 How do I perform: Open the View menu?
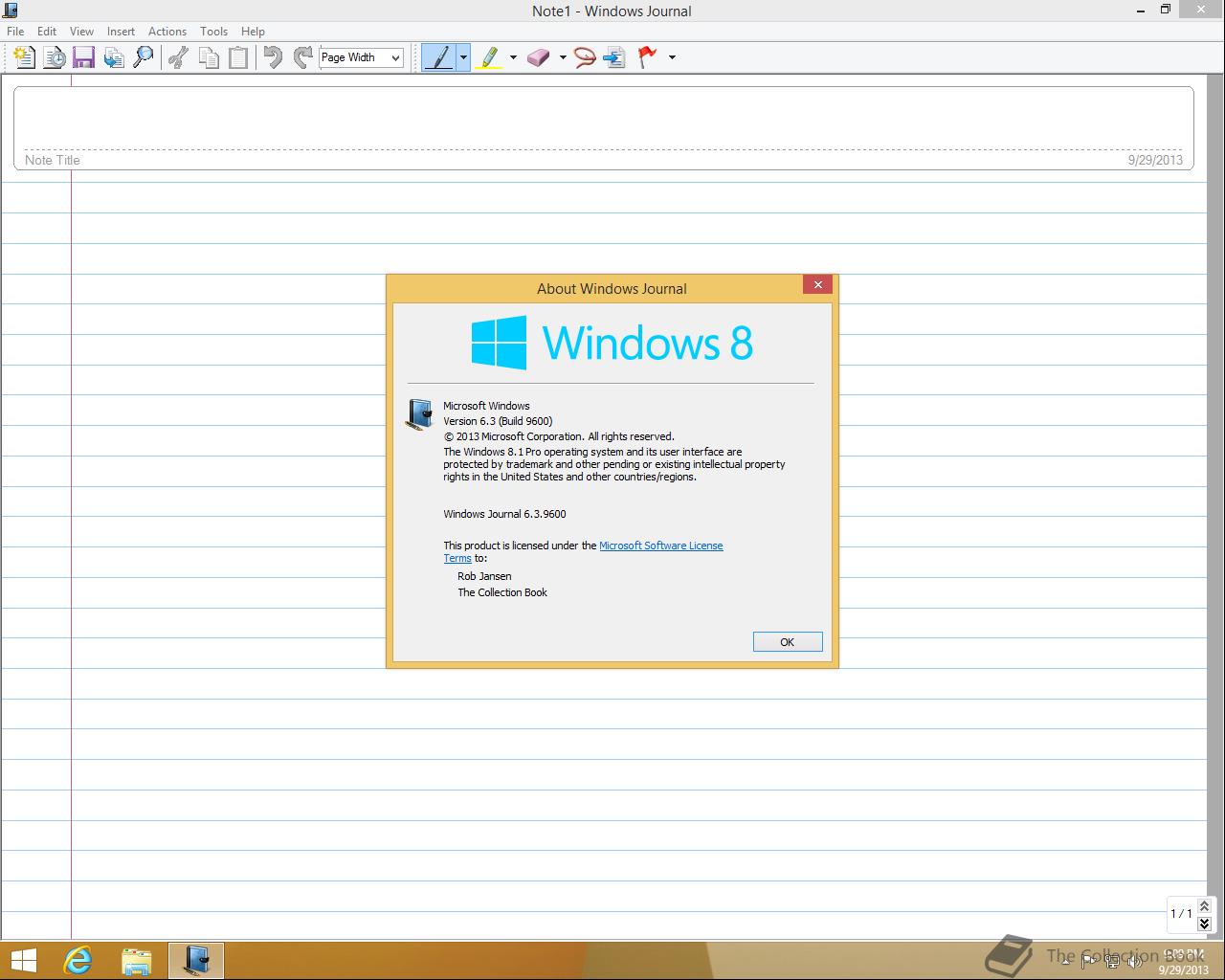[x=81, y=32]
